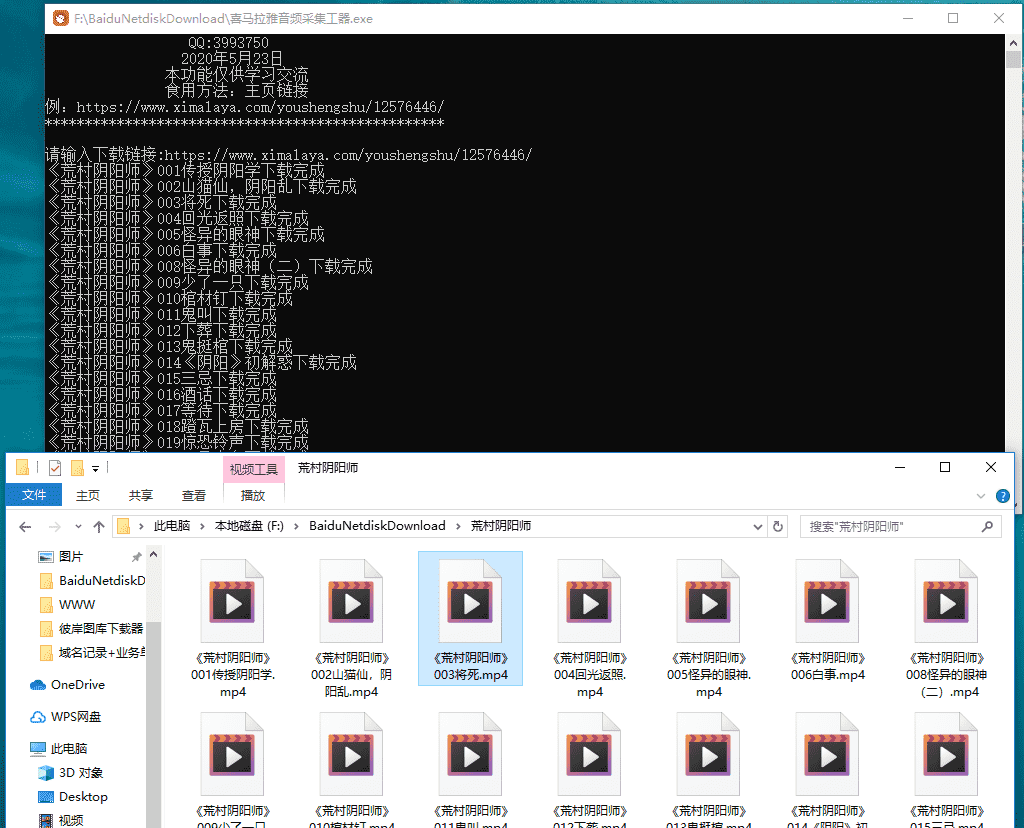
Task: Switch to the 查看 ribbon tab
Action: 193,496
